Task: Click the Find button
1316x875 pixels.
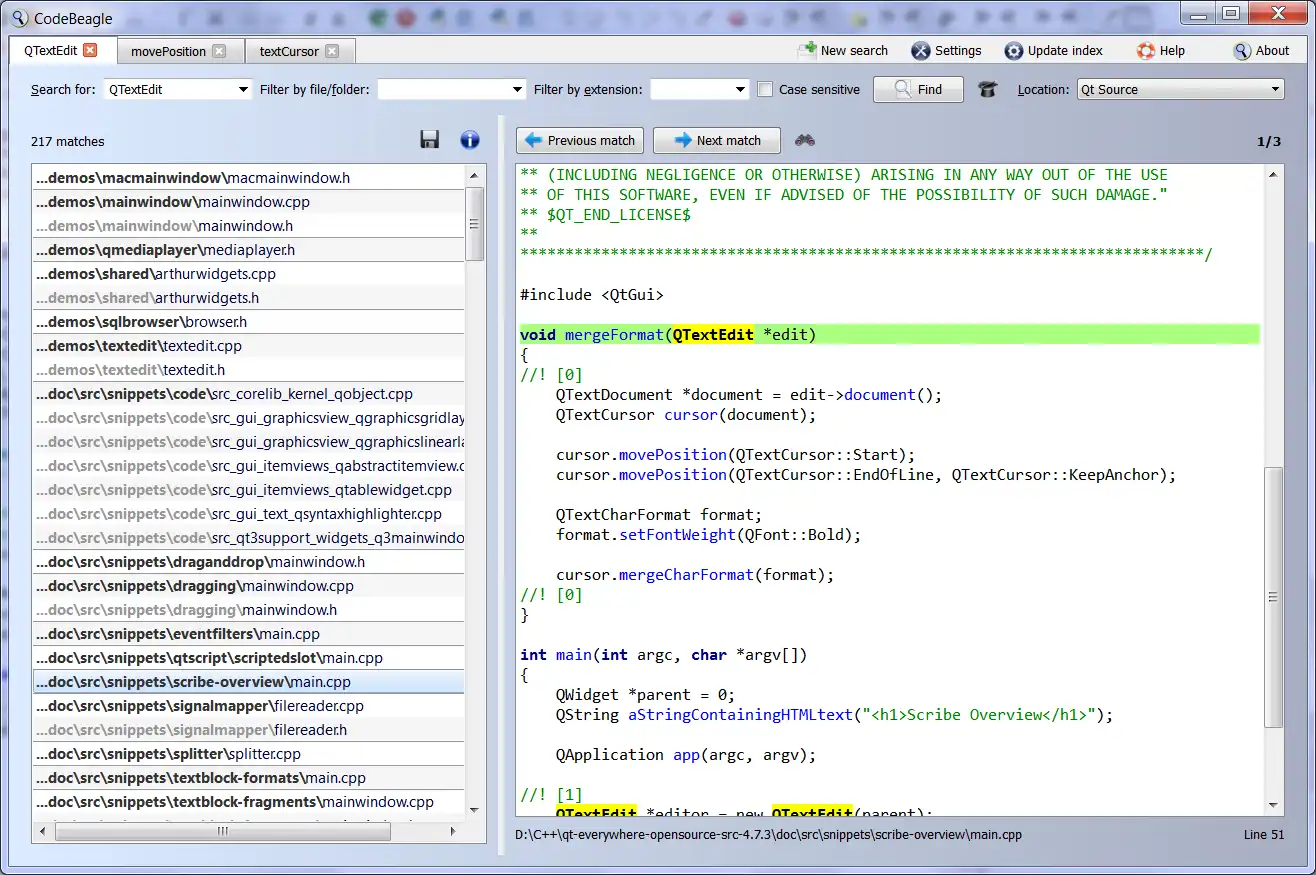Action: (918, 89)
